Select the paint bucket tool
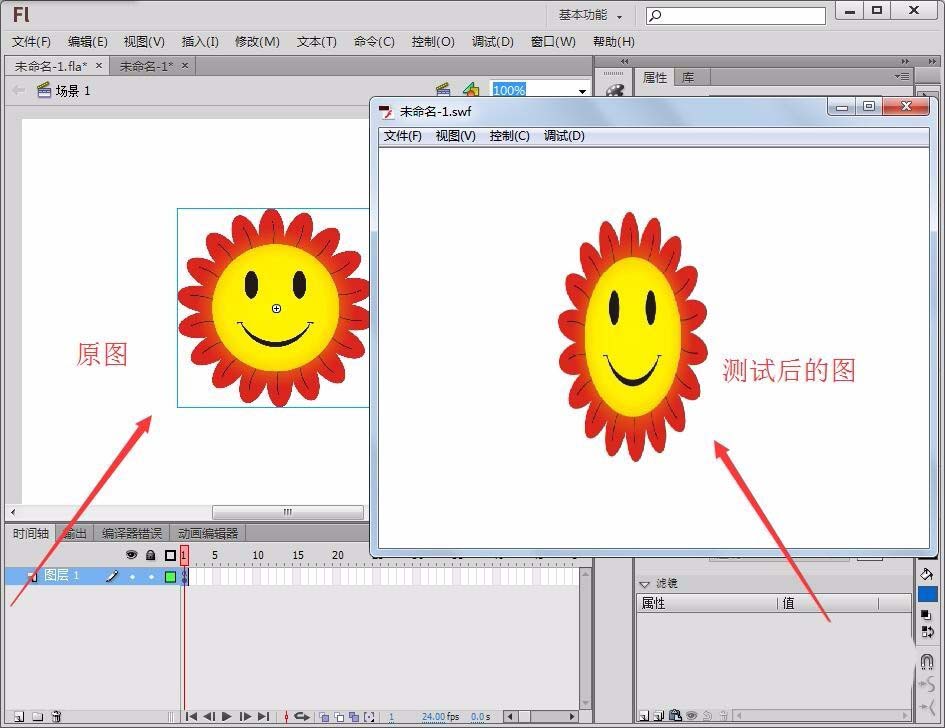The image size is (945, 728). 927,574
